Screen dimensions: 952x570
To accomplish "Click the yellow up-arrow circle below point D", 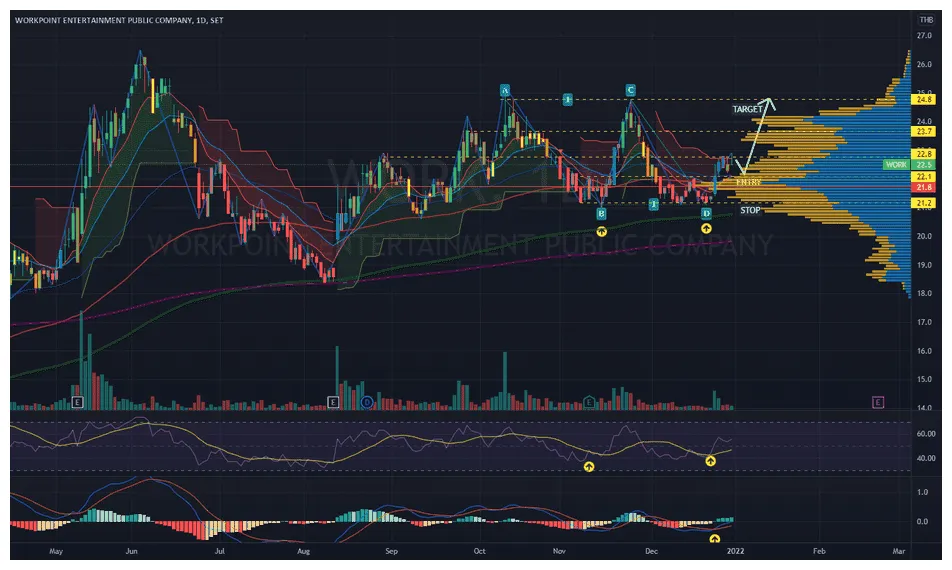I will click(x=706, y=229).
